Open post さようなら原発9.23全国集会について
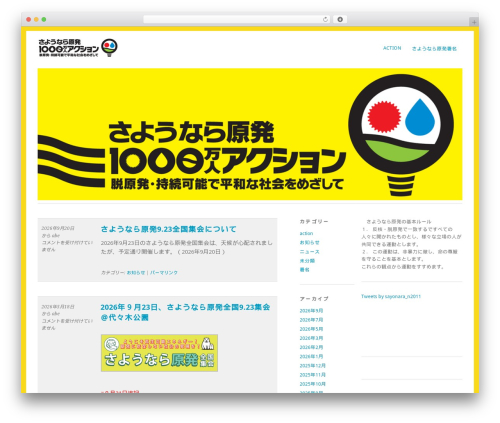The height and width of the screenshot is (423, 500). (168, 229)
